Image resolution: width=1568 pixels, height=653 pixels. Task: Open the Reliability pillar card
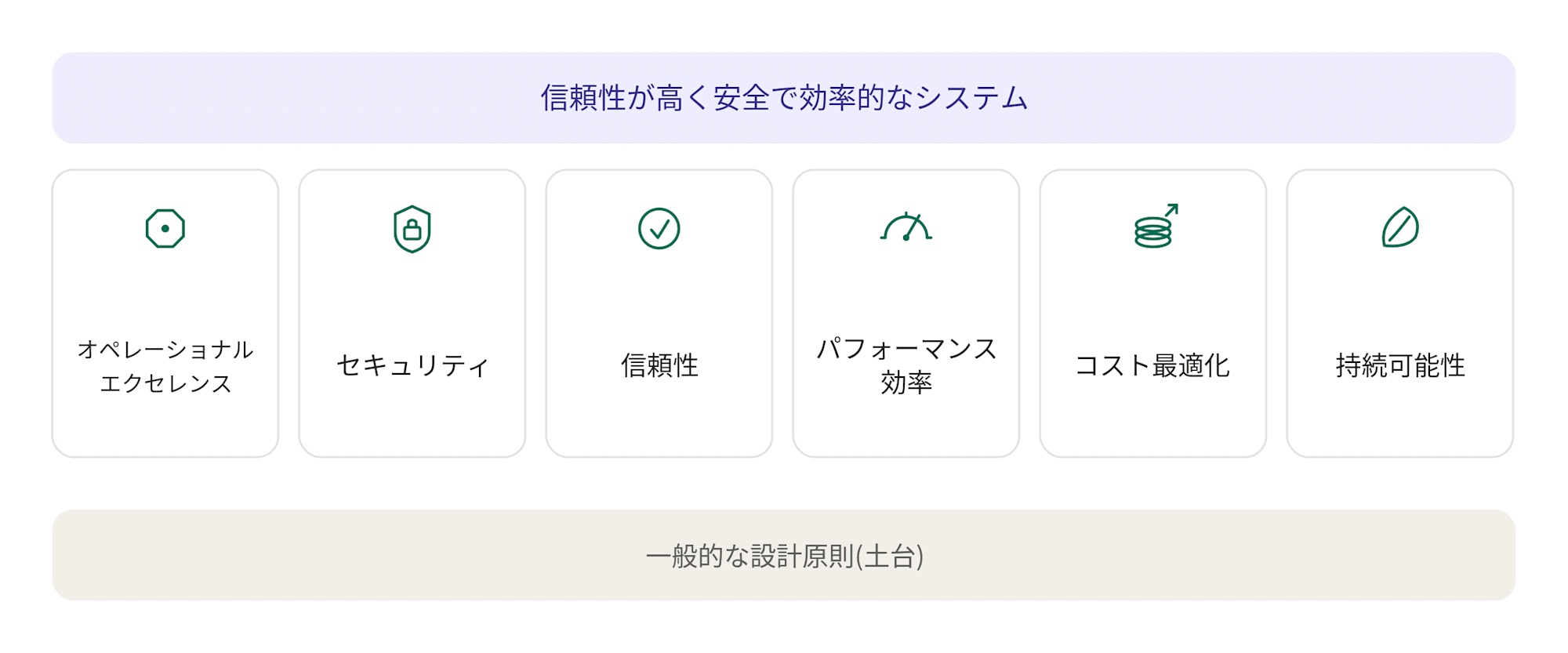(659, 314)
